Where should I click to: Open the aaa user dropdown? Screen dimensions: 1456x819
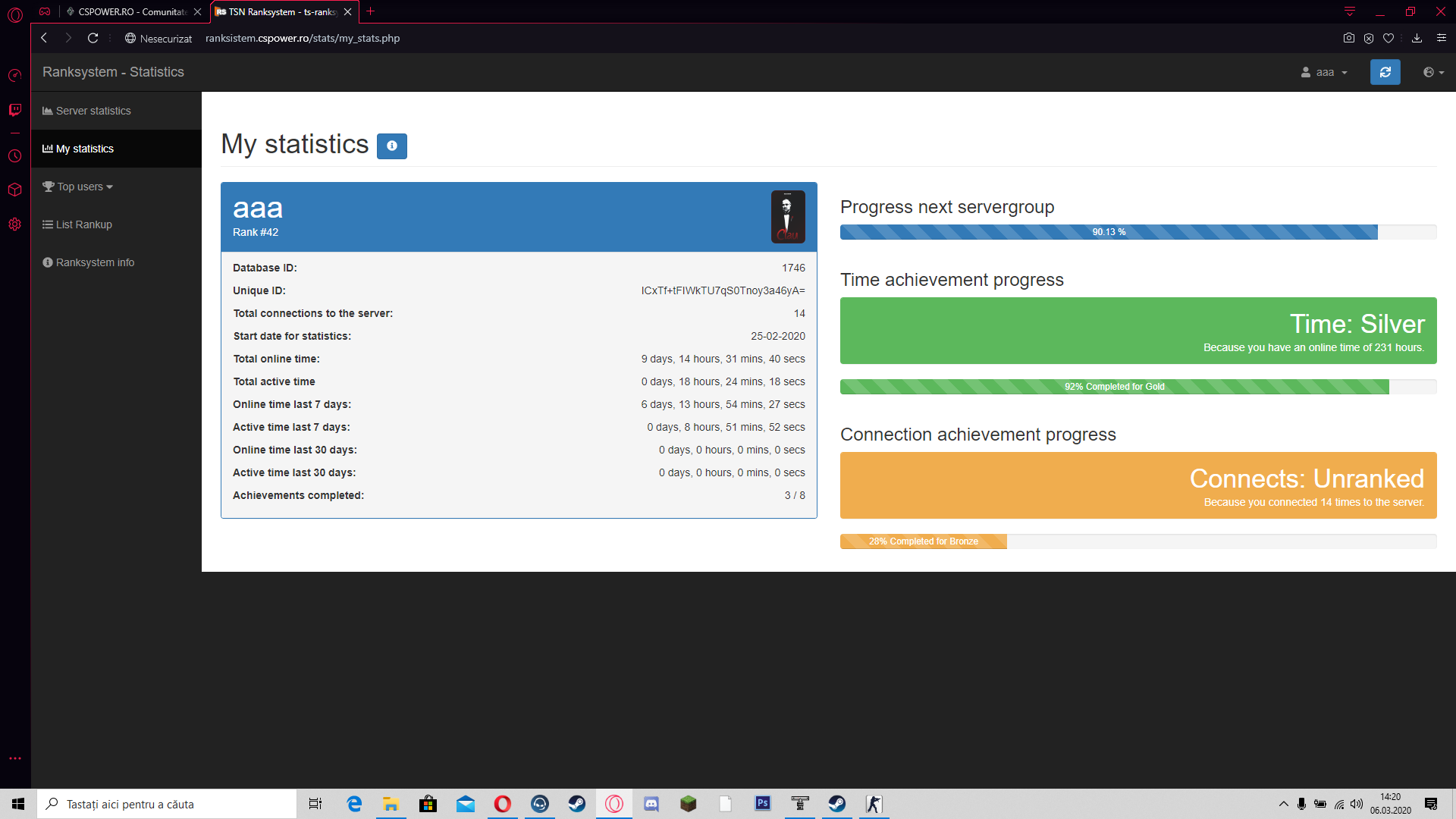coord(1324,72)
